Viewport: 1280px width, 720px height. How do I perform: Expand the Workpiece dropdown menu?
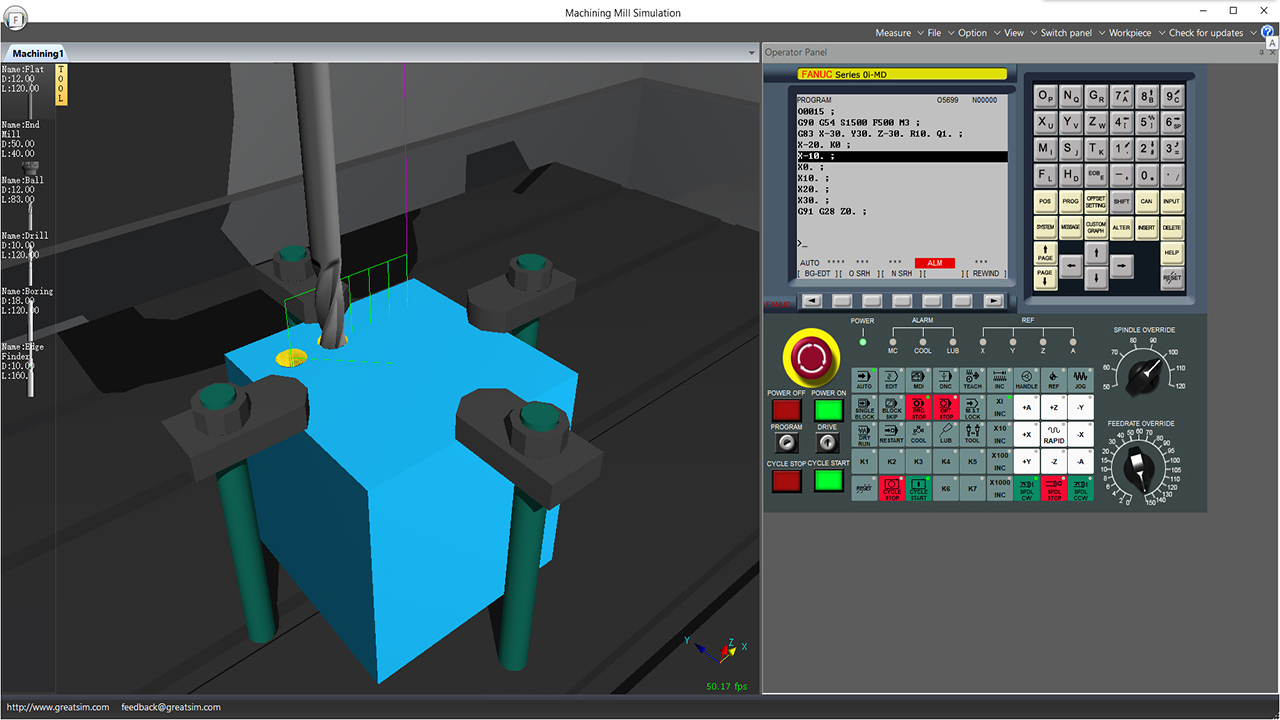click(1130, 33)
